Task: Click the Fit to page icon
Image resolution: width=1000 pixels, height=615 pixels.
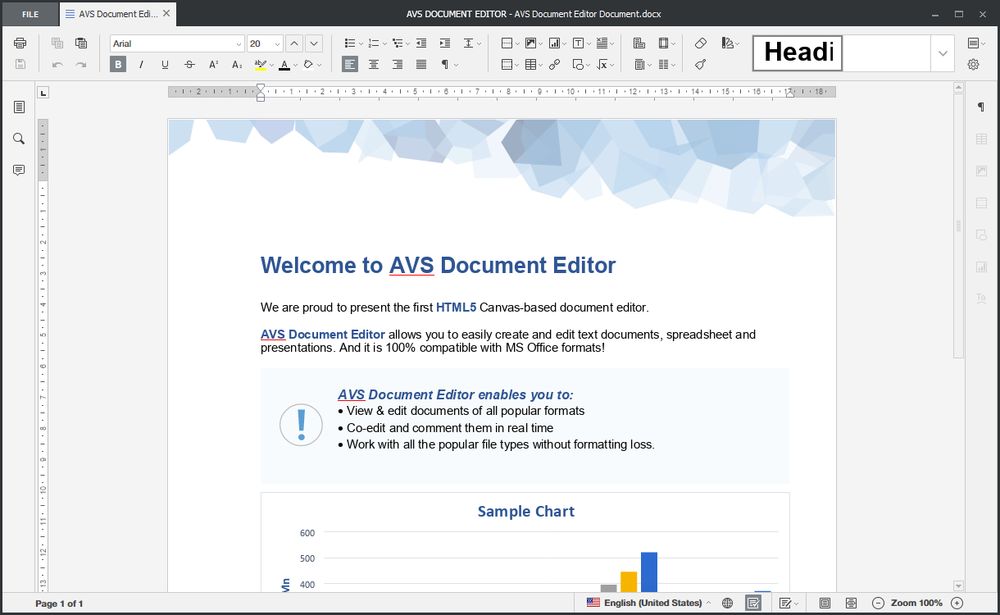Action: (x=825, y=603)
